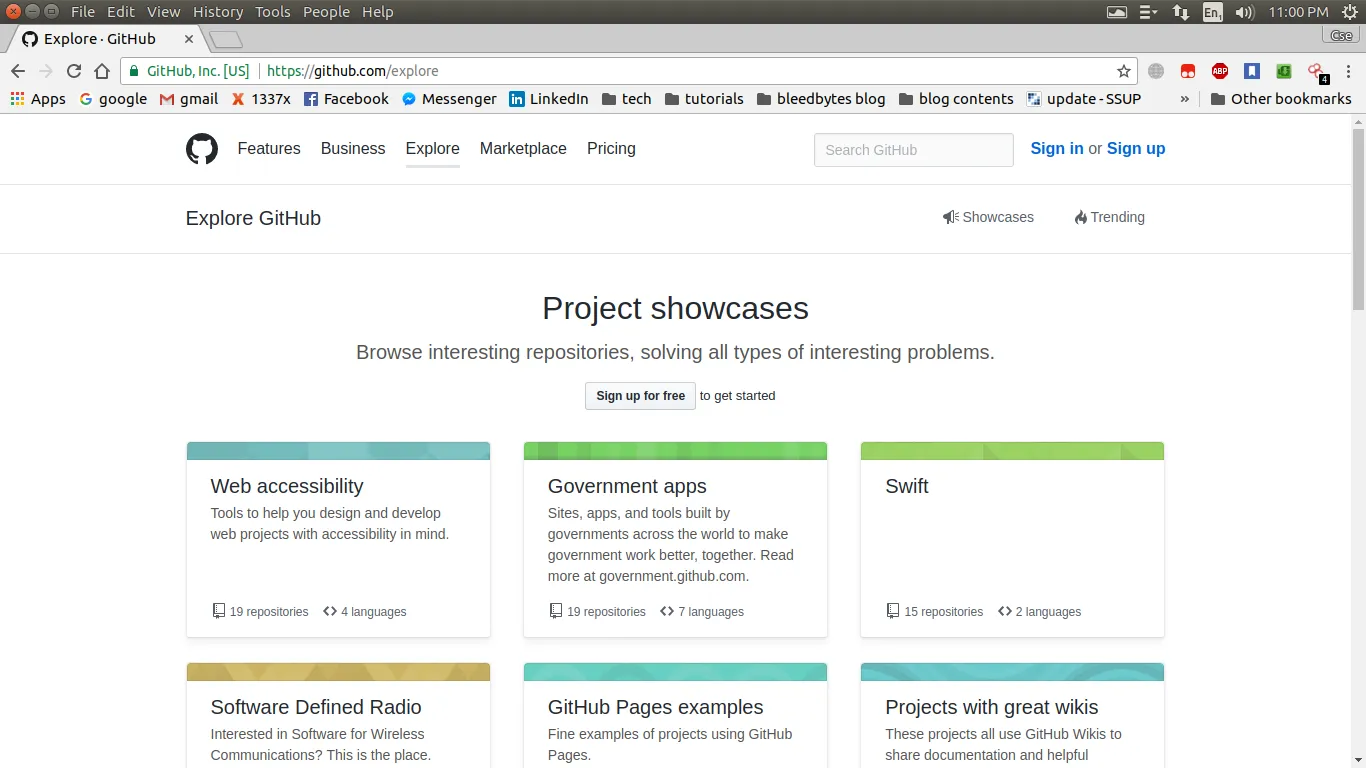
Task: Open the Gmail bookmark
Action: 189,99
